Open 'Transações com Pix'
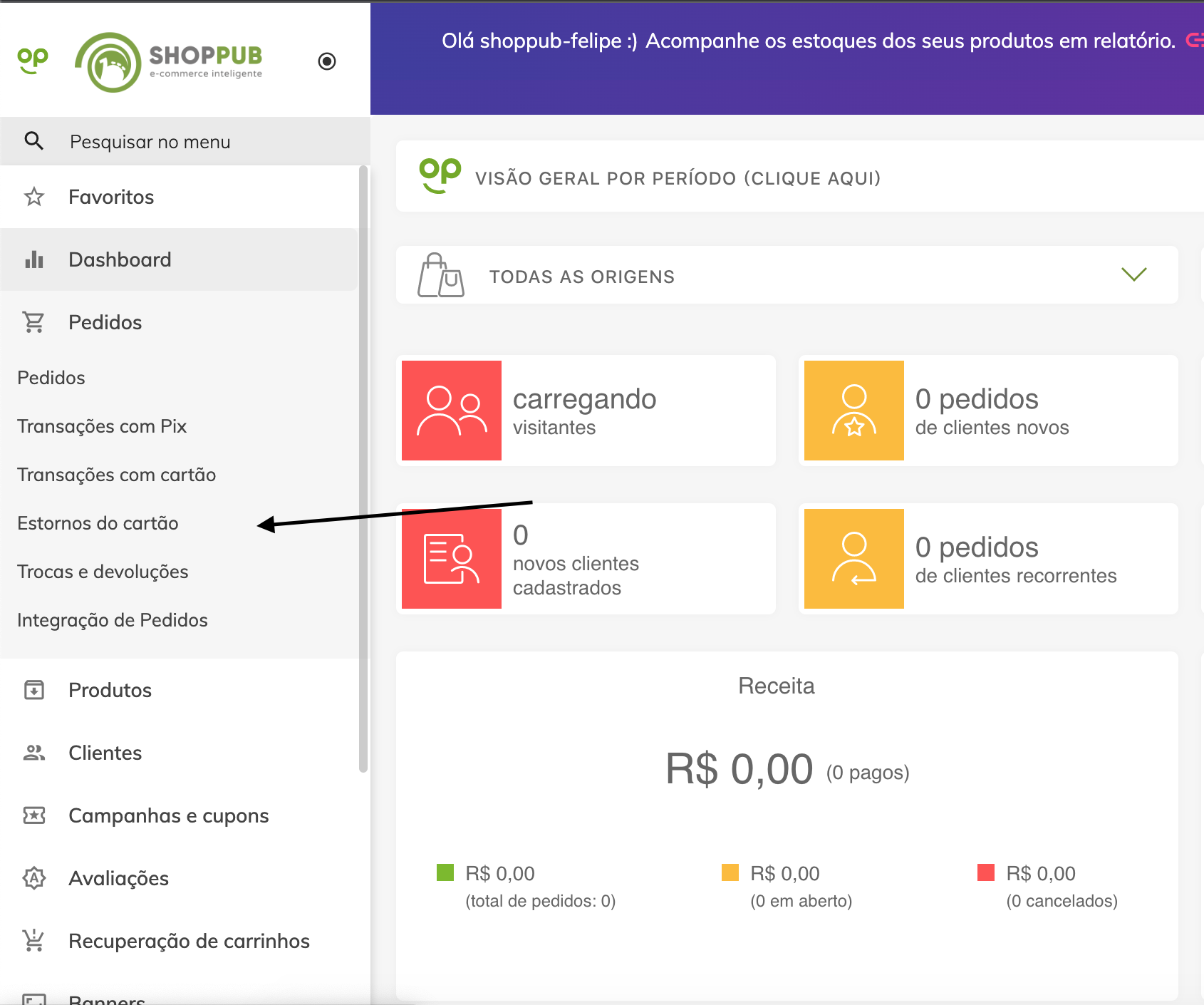 coord(102,426)
